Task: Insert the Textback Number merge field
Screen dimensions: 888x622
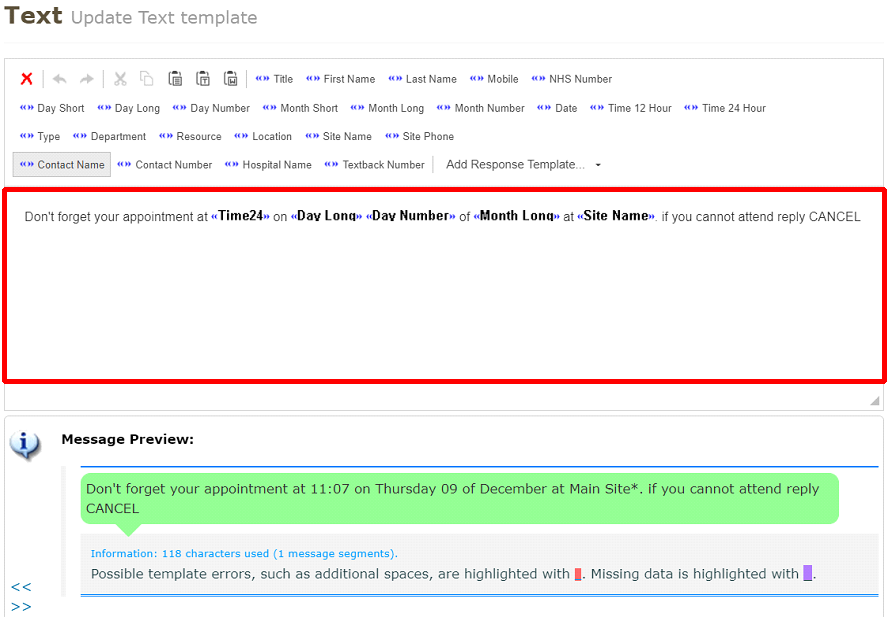Action: [x=375, y=165]
